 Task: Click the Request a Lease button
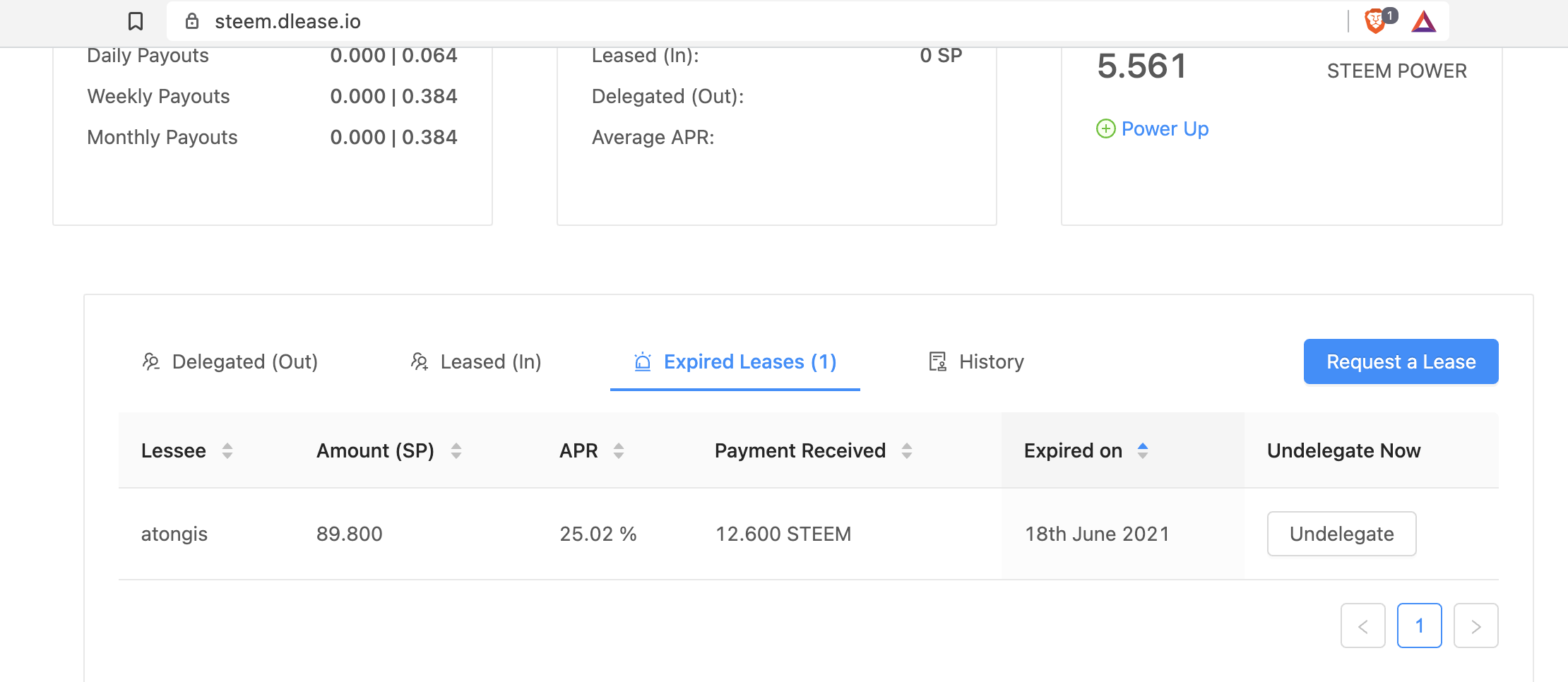click(x=1401, y=361)
